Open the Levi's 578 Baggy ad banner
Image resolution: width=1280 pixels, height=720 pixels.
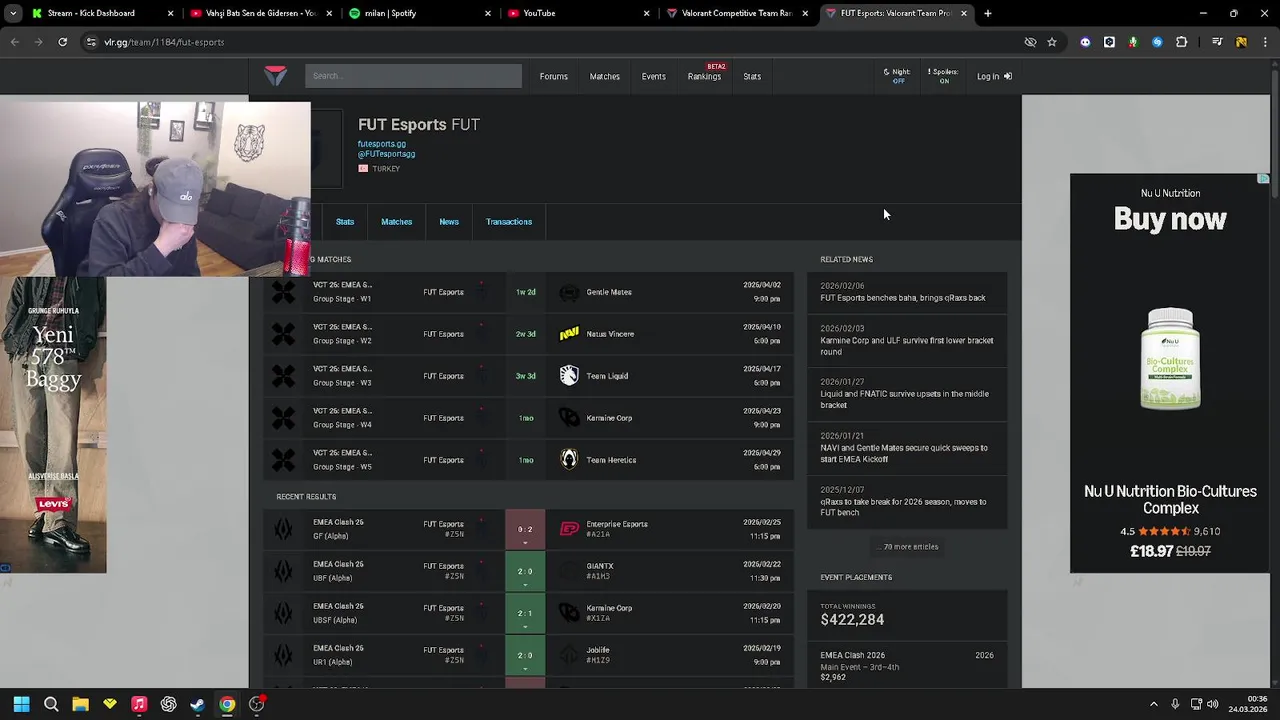pos(53,424)
